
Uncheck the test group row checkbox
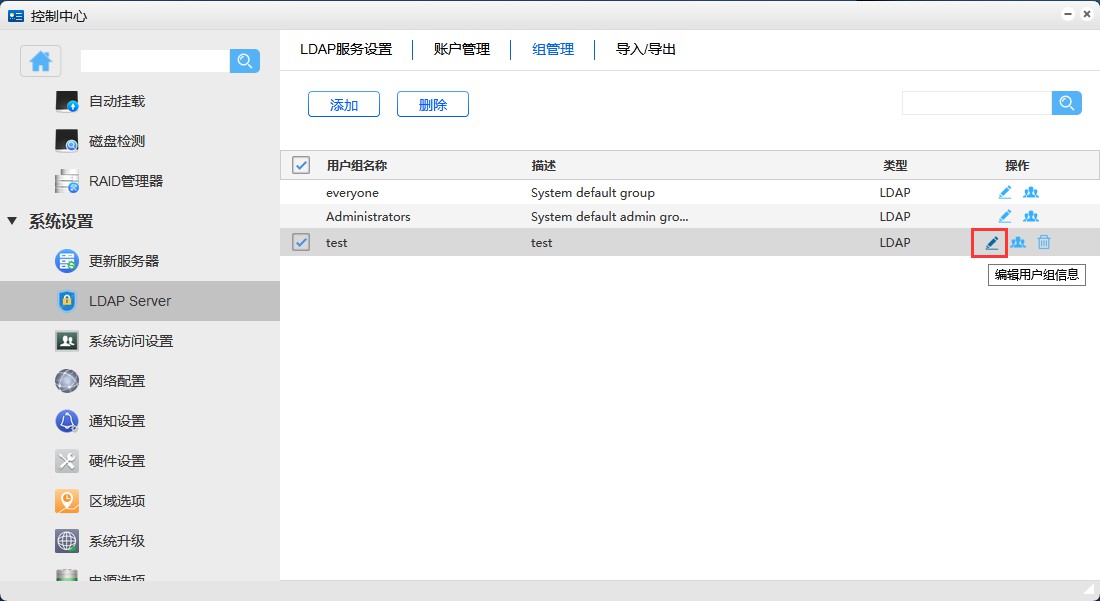coord(301,242)
